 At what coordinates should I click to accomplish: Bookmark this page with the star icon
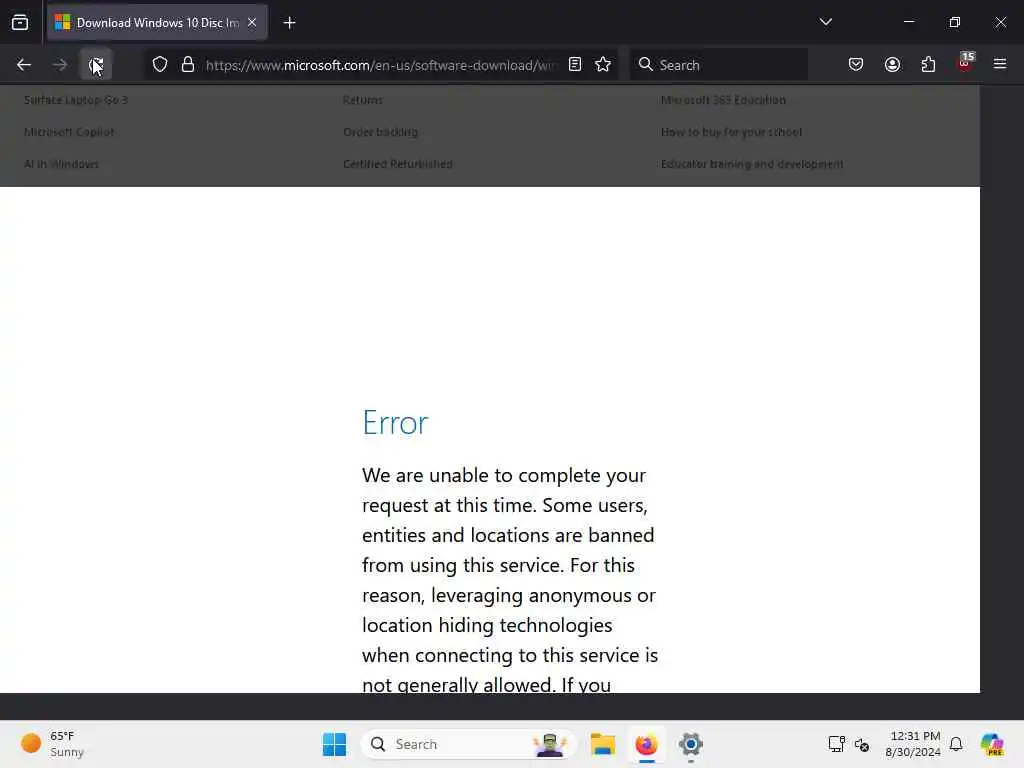pyautogui.click(x=603, y=64)
